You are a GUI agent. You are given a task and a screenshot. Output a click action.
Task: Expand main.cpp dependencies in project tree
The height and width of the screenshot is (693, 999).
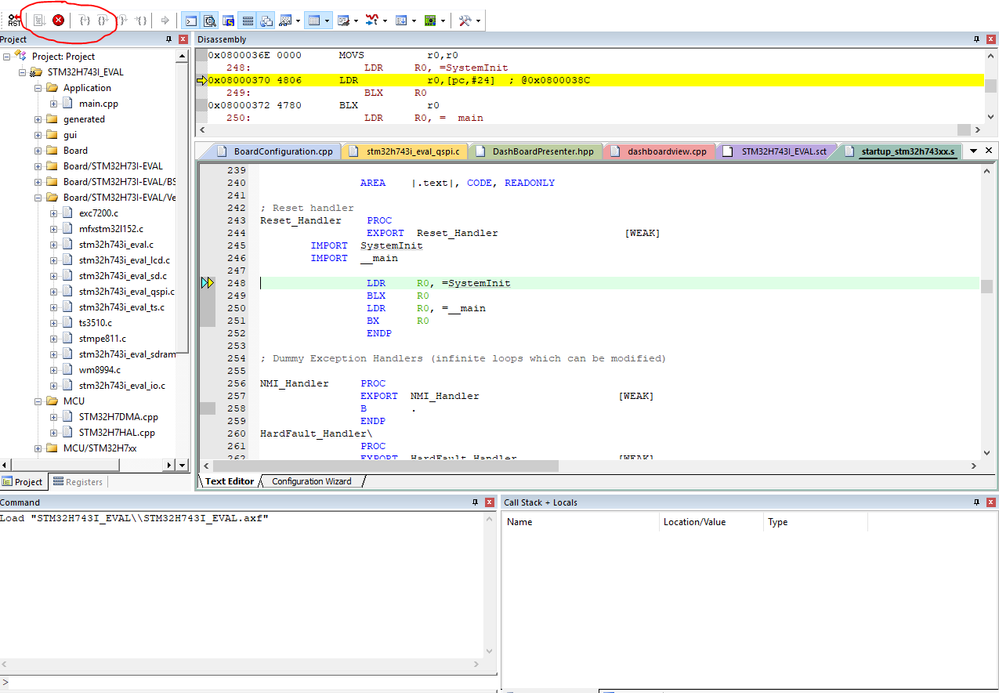[x=54, y=104]
